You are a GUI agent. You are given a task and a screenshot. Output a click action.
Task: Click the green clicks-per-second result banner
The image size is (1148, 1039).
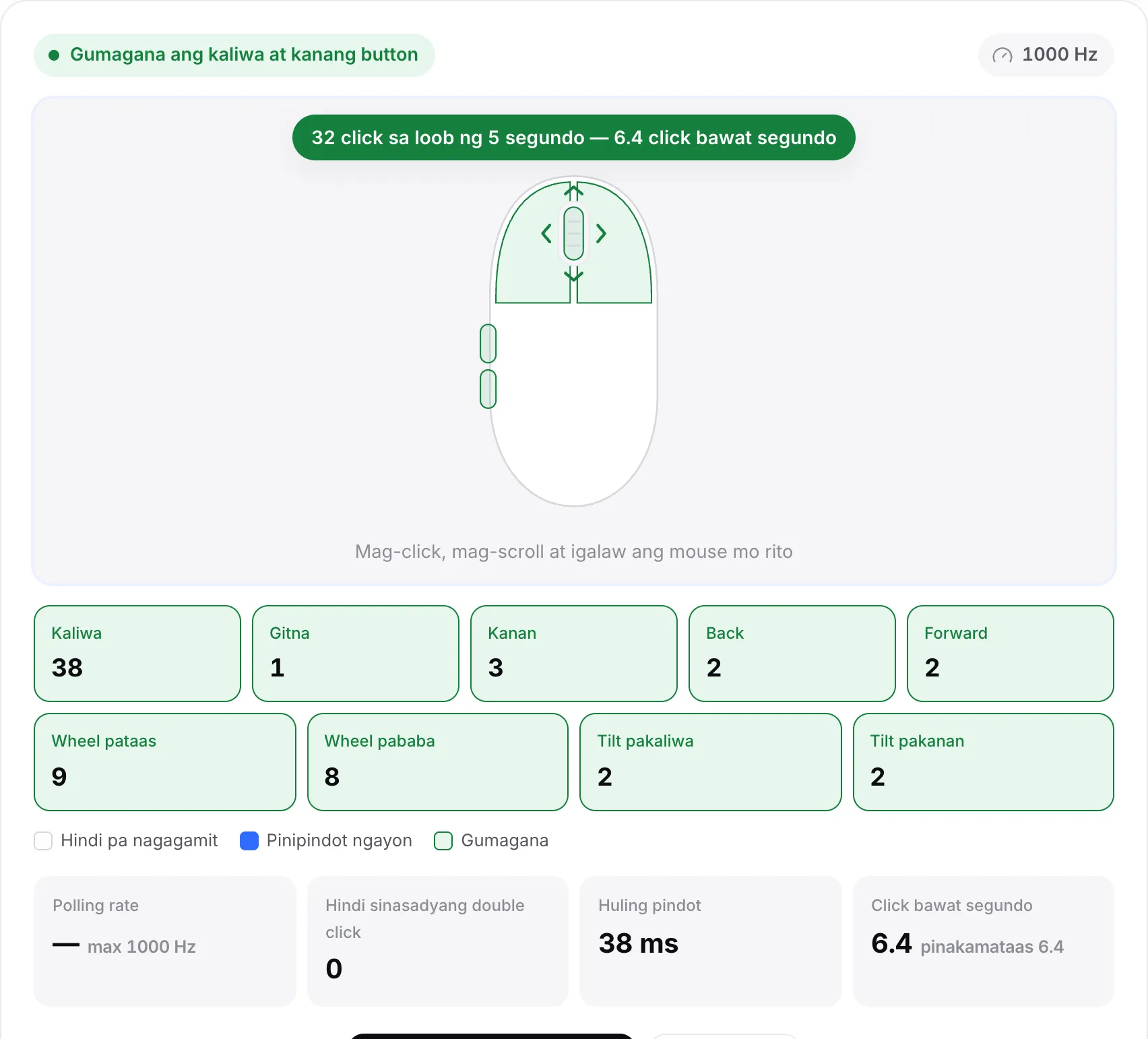pyautogui.click(x=574, y=137)
